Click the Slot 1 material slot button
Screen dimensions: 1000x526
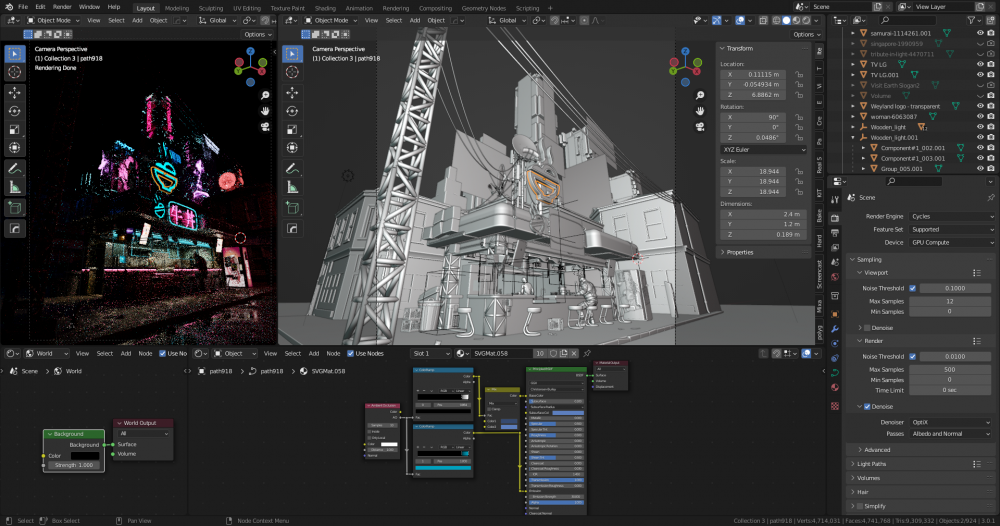[x=431, y=353]
